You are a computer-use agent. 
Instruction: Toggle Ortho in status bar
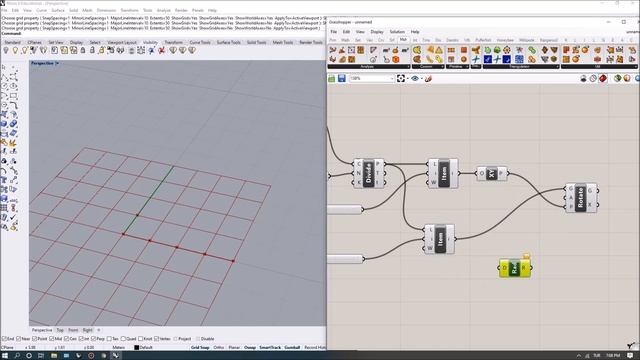click(x=219, y=347)
